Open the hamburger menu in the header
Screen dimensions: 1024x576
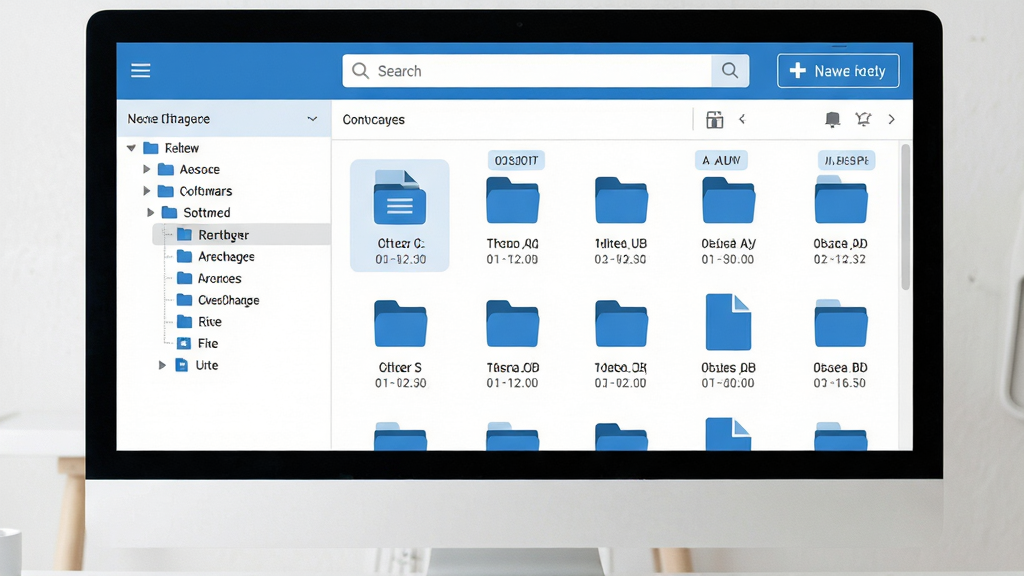[140, 71]
